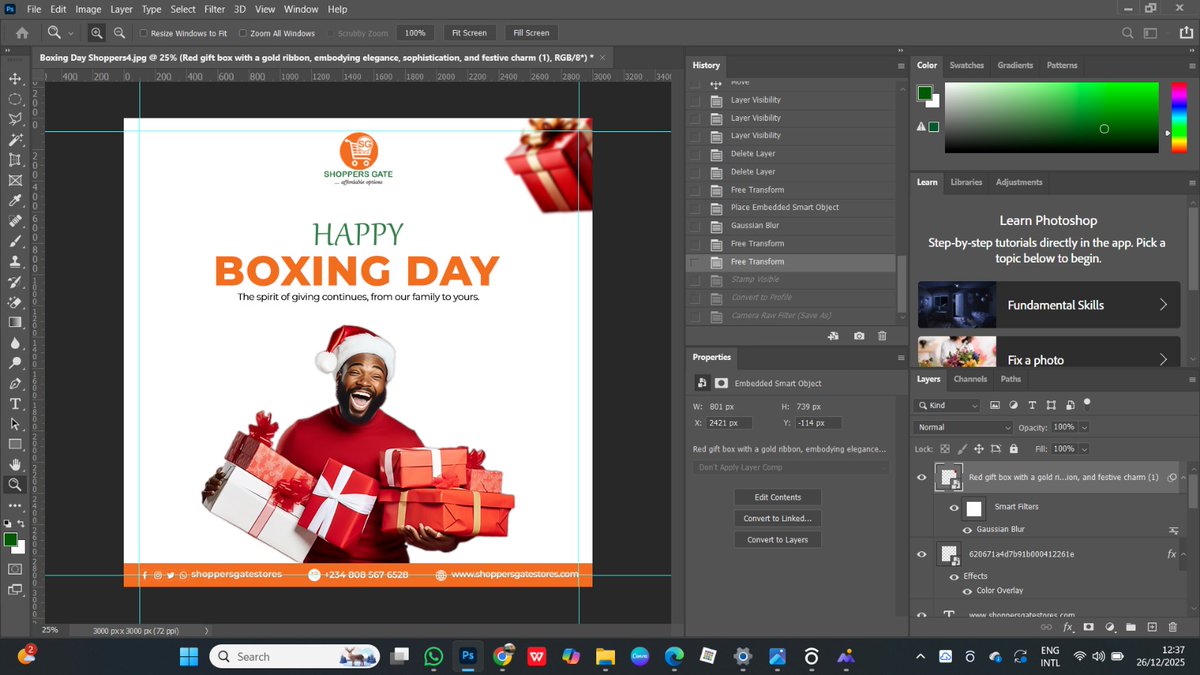Open the blend mode Normal dropdown
Viewport: 1200px width, 675px height.
coord(965,427)
